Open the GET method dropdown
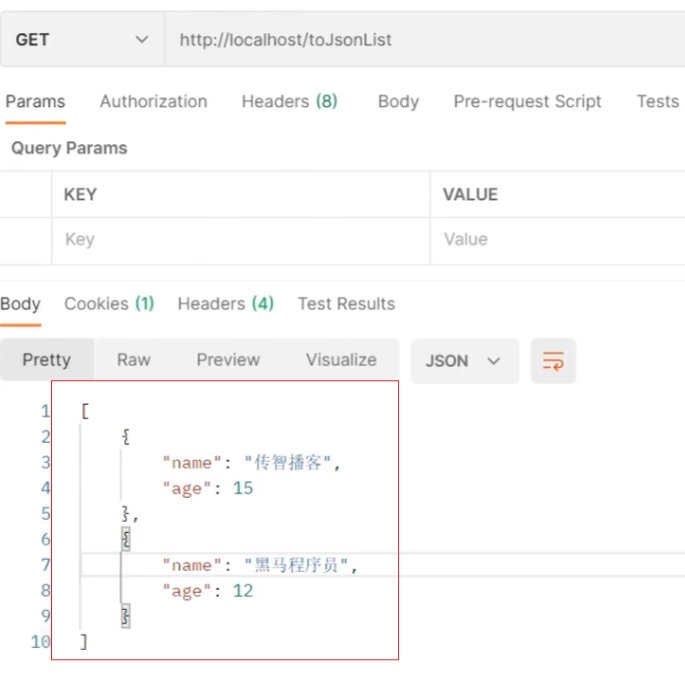 [x=80, y=40]
